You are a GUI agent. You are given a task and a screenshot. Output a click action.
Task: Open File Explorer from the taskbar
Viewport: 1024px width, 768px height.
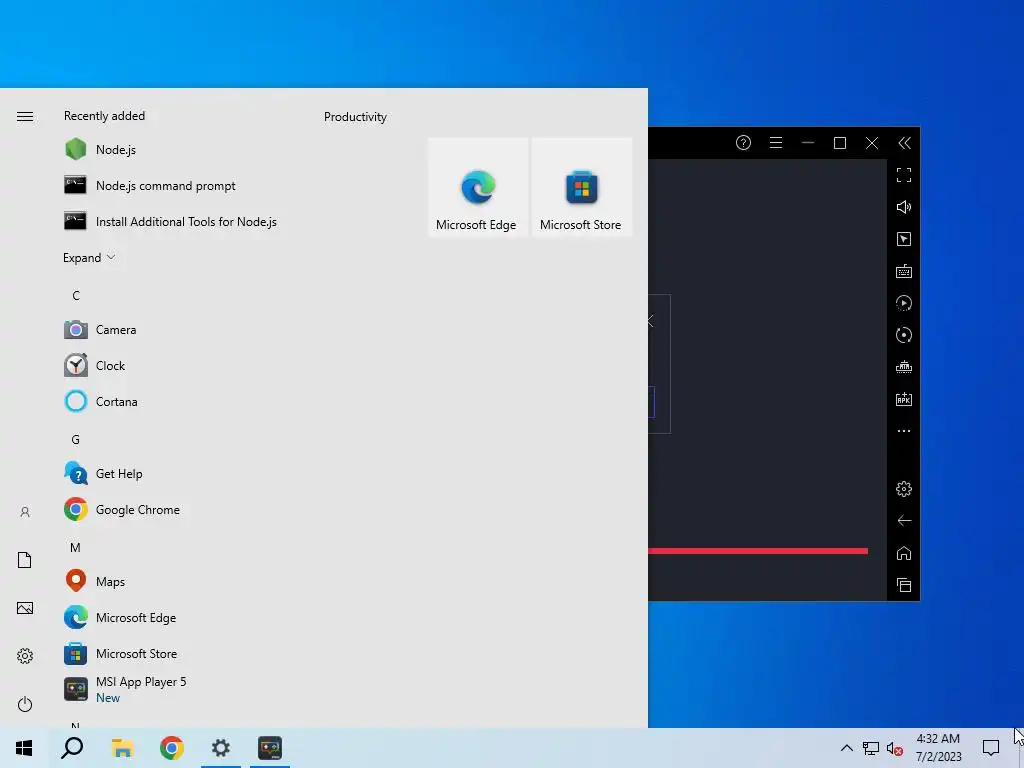(x=122, y=748)
